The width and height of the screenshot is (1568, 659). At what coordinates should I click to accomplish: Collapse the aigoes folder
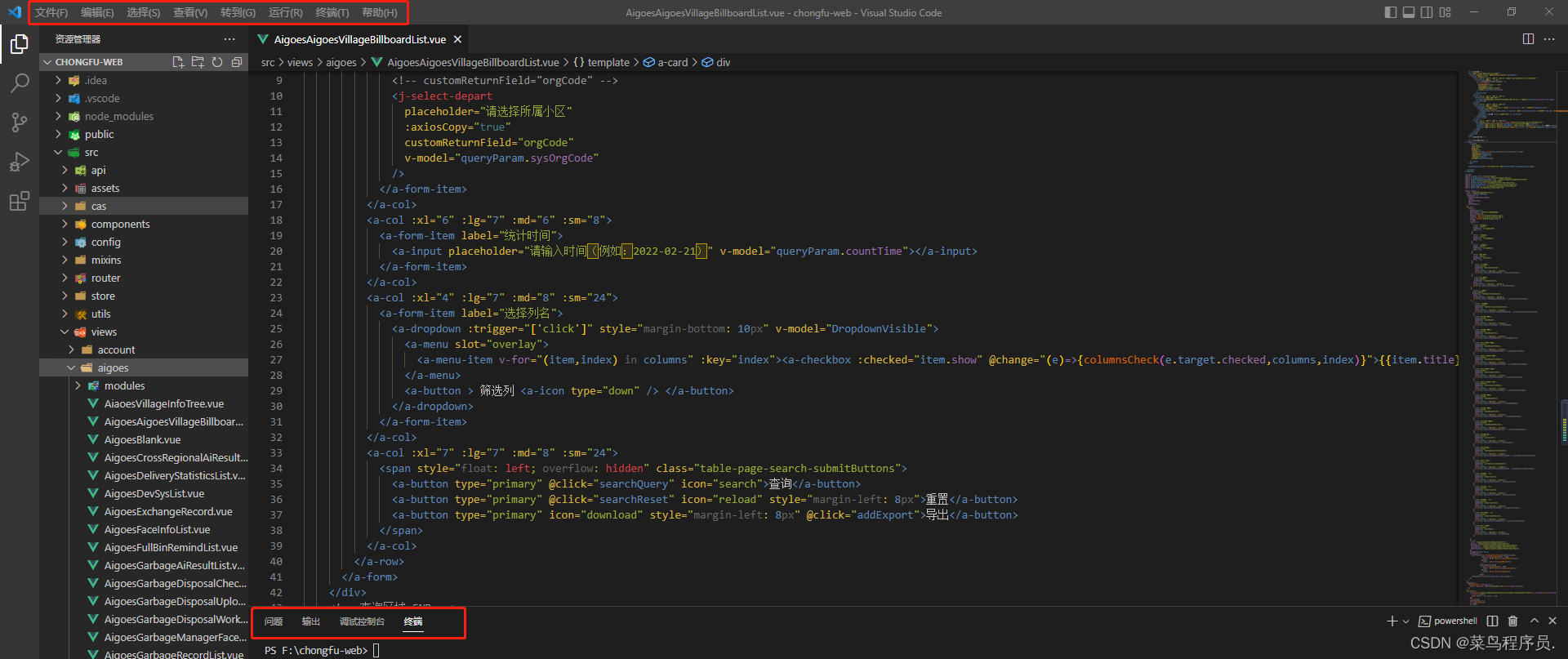pos(144,367)
